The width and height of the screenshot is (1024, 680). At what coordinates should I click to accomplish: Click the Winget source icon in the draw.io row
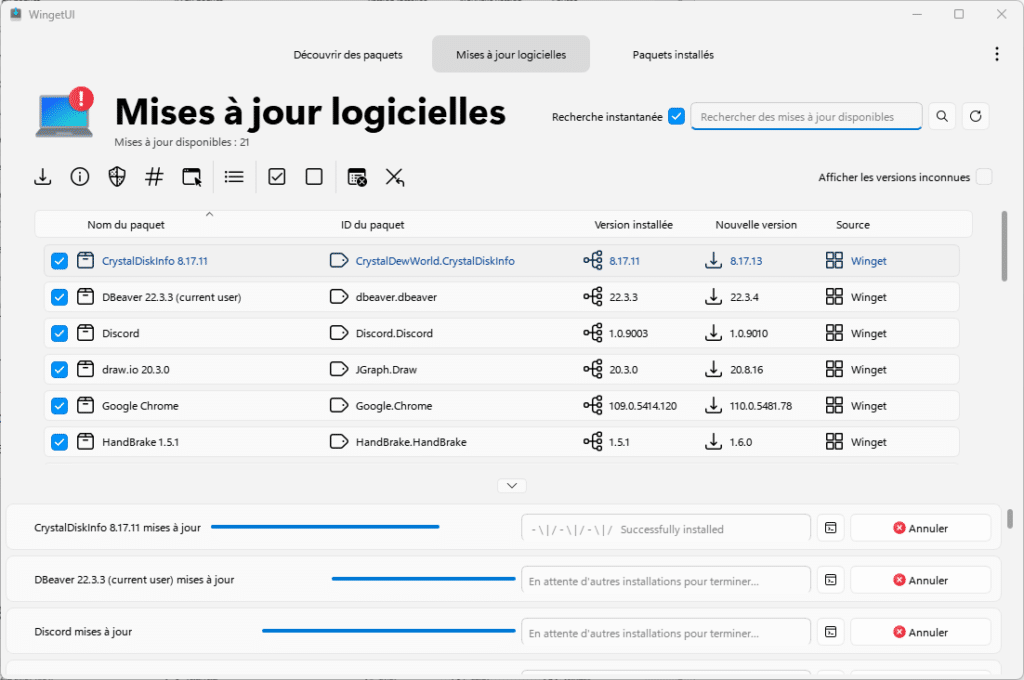tap(835, 370)
